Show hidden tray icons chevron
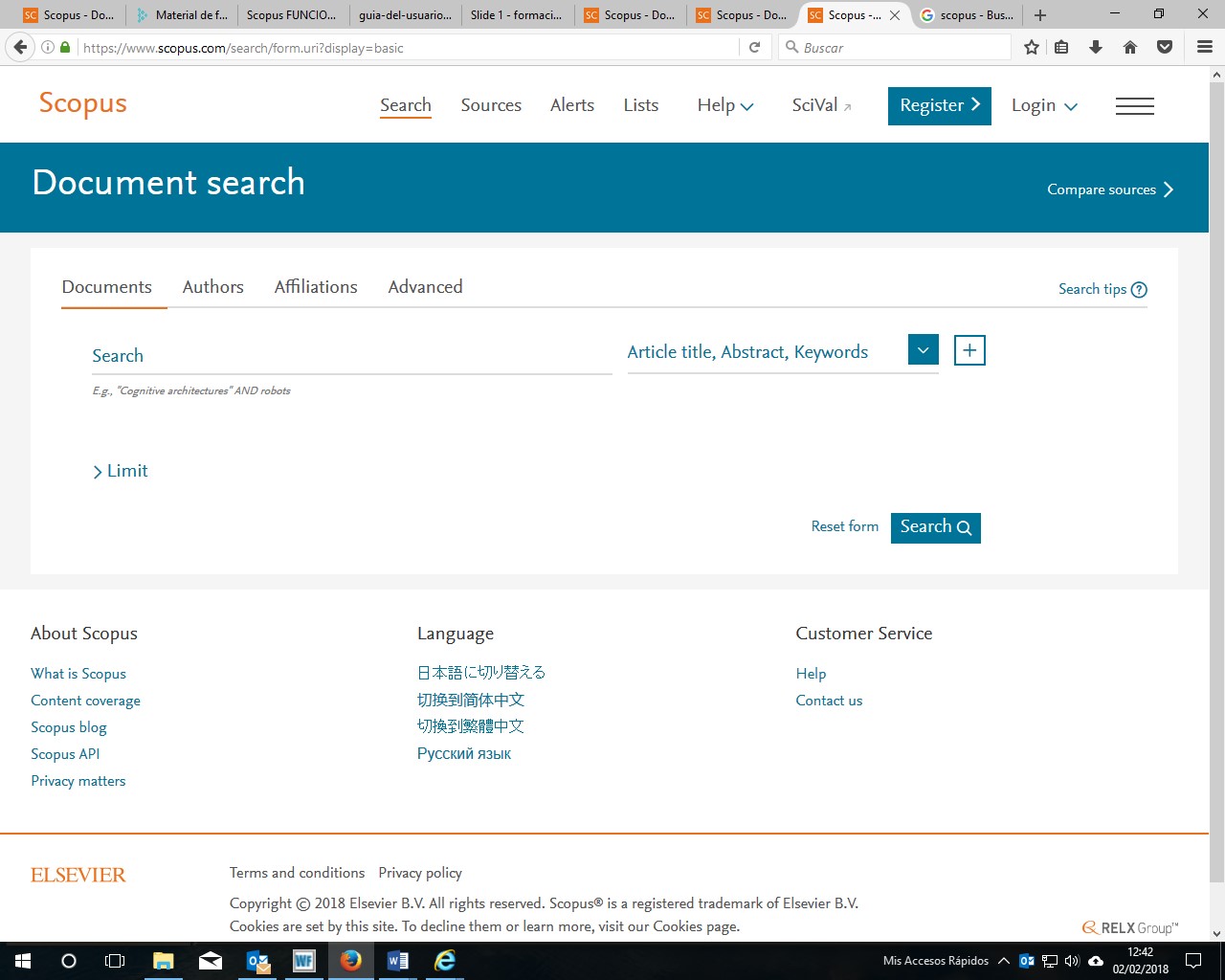This screenshot has width=1225, height=980. point(1003,961)
